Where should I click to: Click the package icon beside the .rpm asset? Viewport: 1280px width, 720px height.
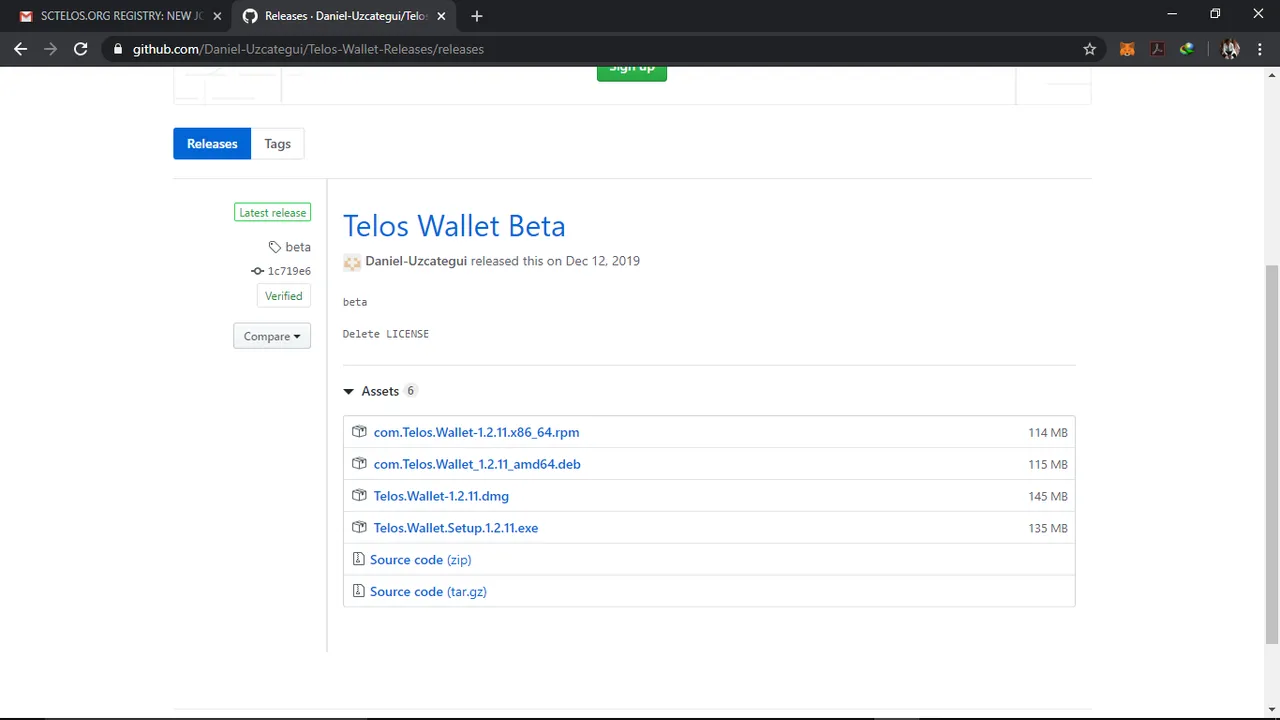point(359,432)
